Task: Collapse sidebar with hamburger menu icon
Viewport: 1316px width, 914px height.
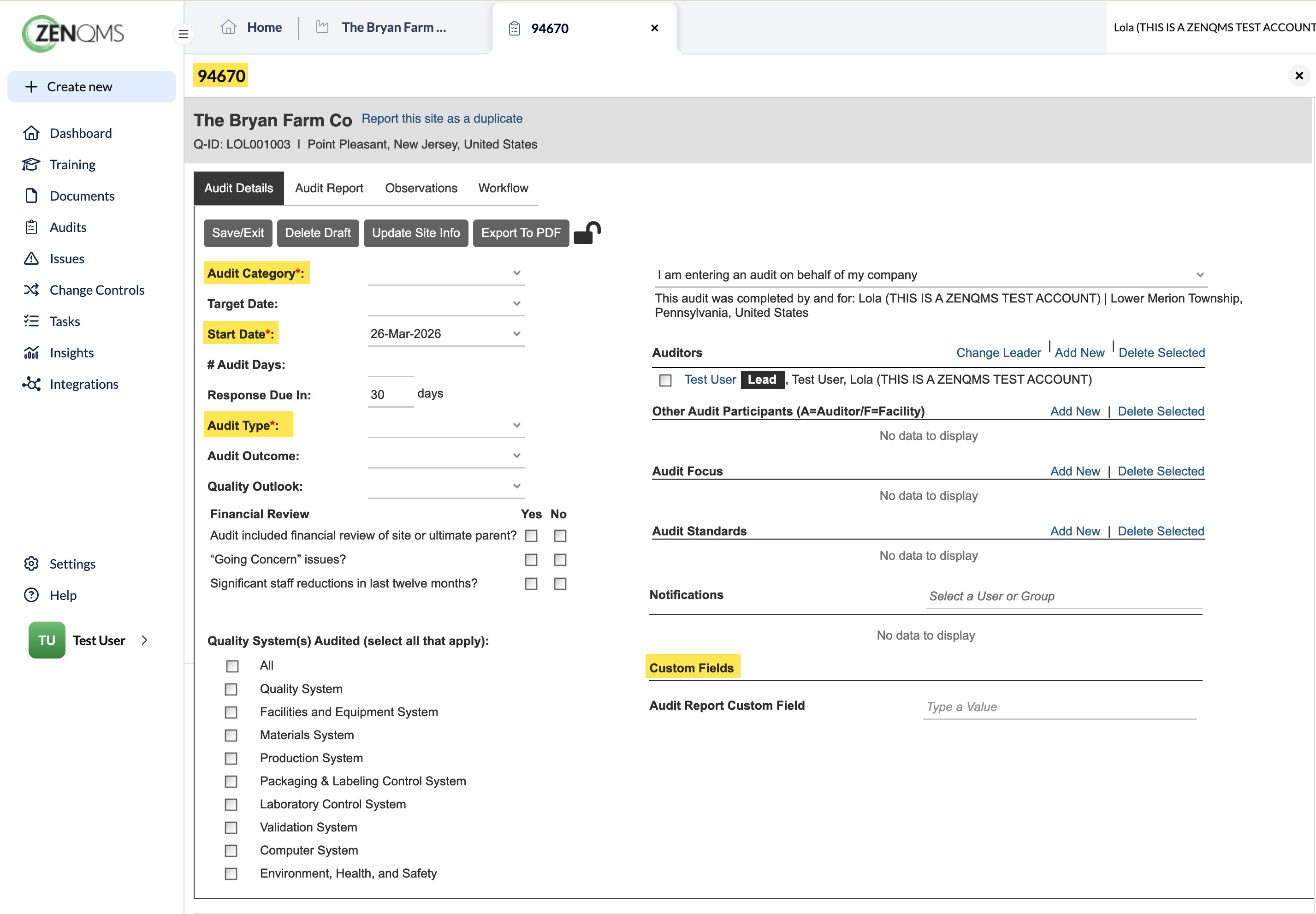Action: tap(183, 34)
